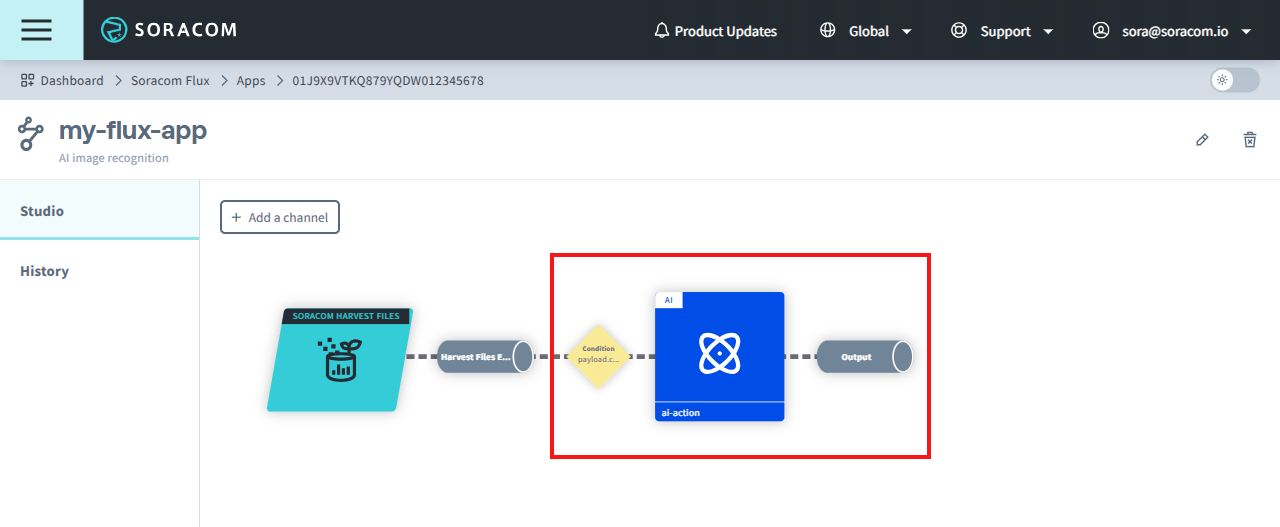
Task: Delete the app with trash icon
Action: pyautogui.click(x=1250, y=140)
